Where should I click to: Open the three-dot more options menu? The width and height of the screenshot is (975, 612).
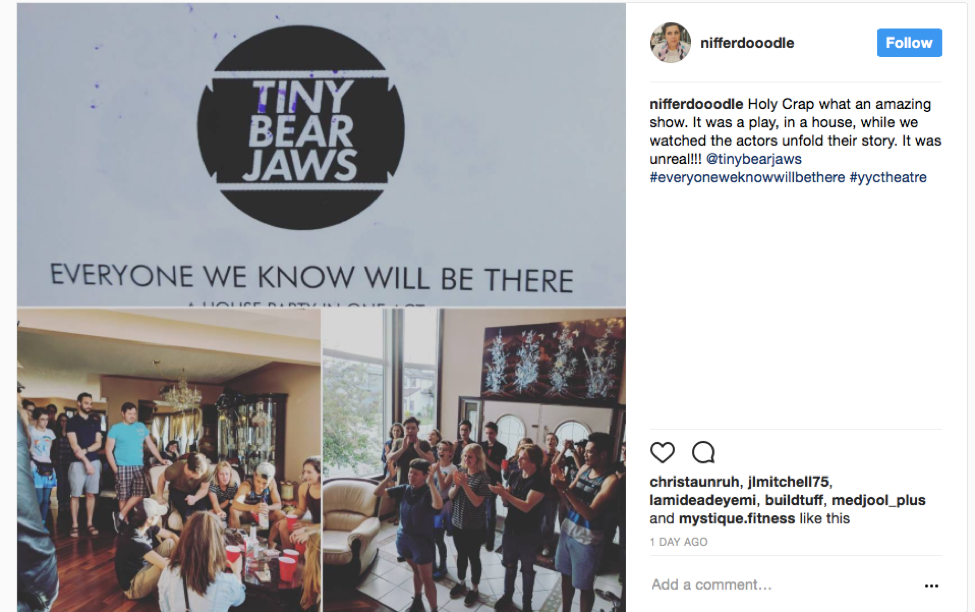click(931, 586)
